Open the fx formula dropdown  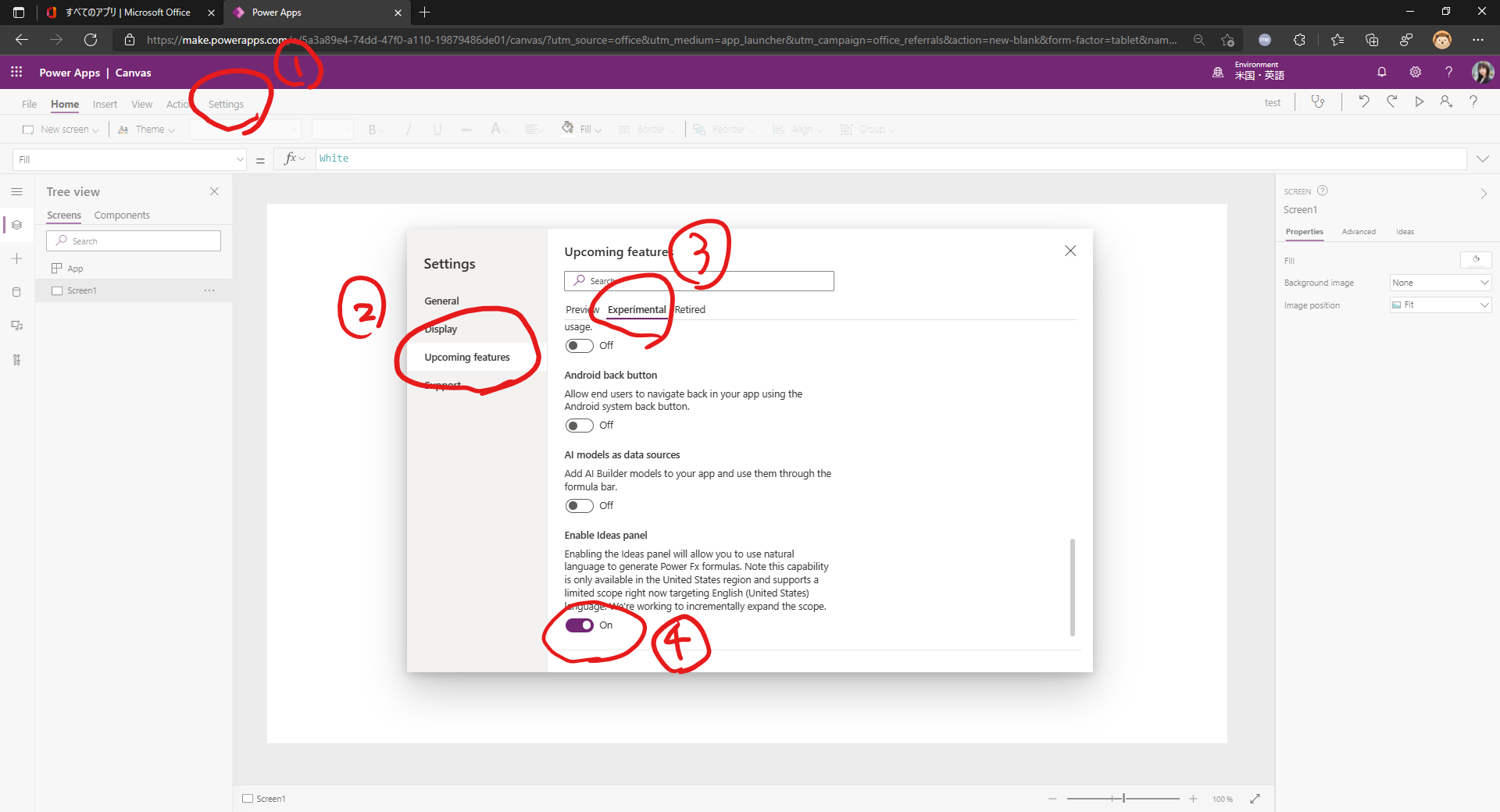click(295, 158)
